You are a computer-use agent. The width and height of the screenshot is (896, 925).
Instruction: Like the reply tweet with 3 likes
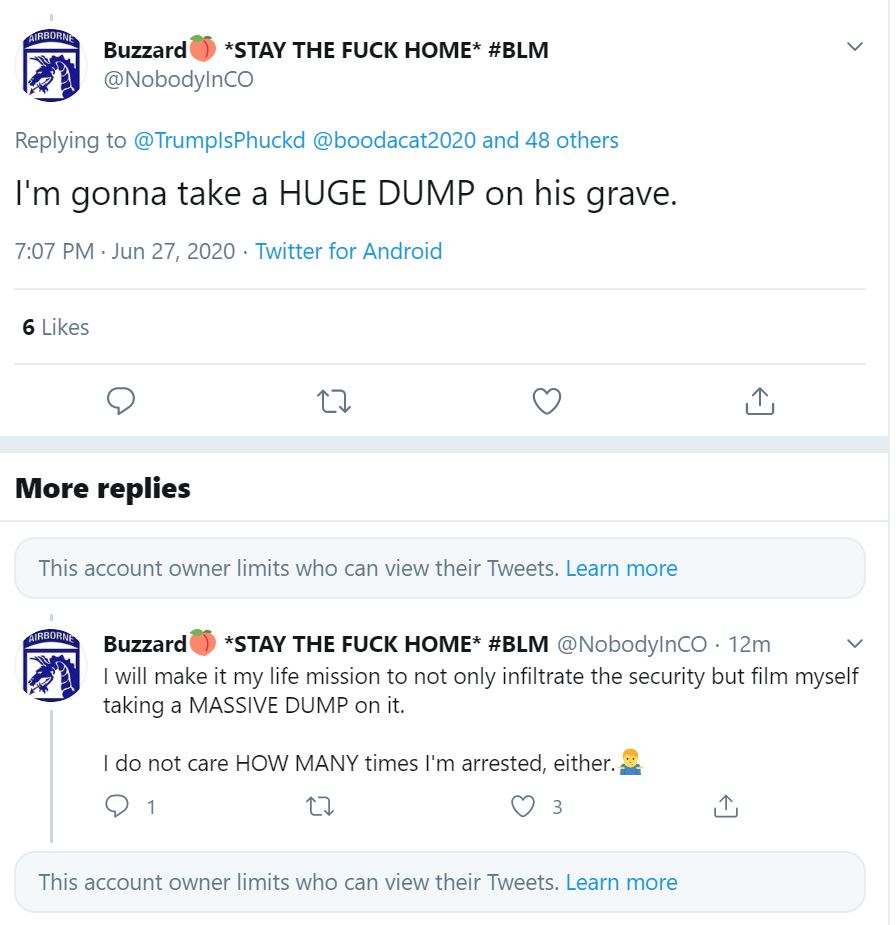pos(524,805)
